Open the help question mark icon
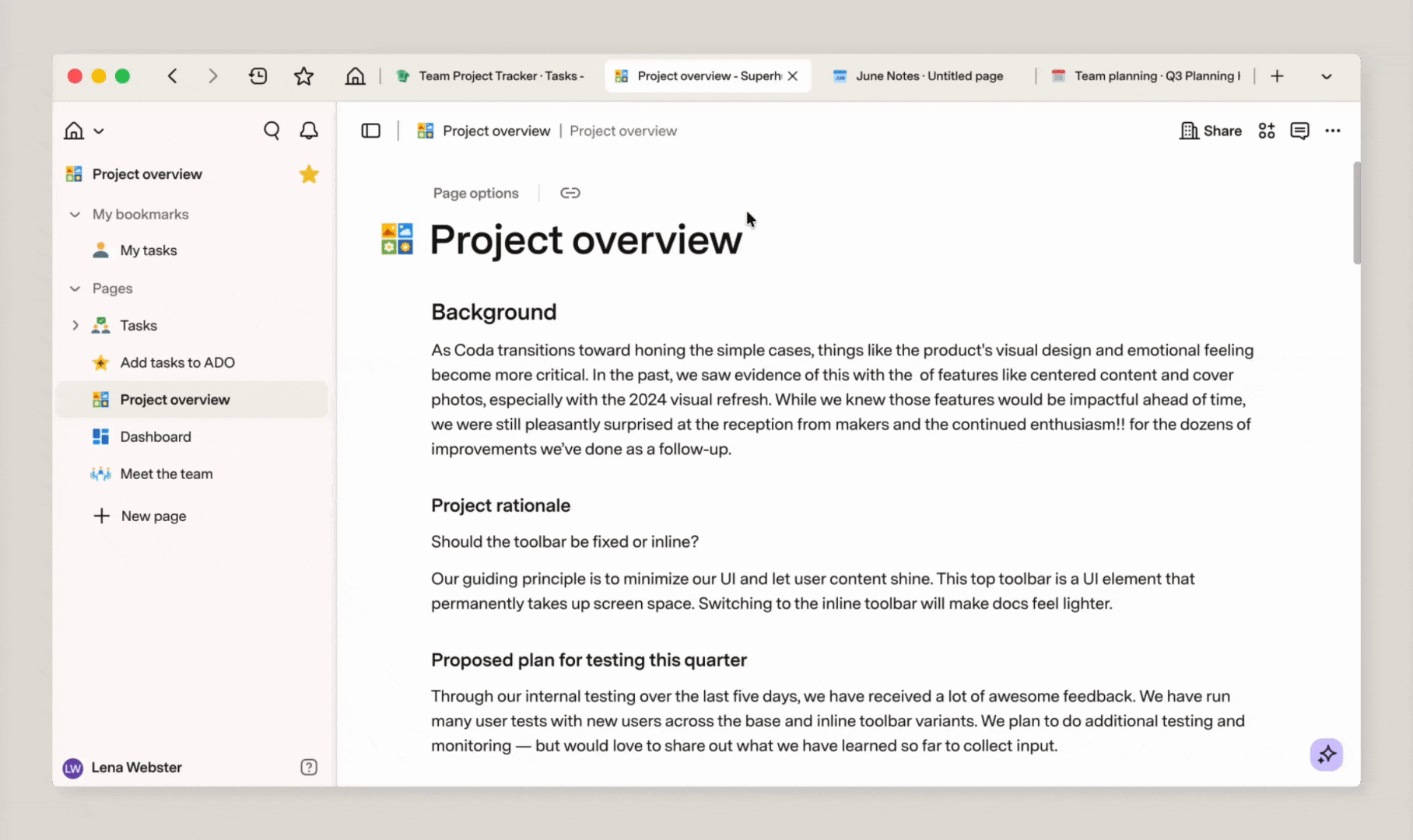Screen dimensions: 1413x840 309,768
